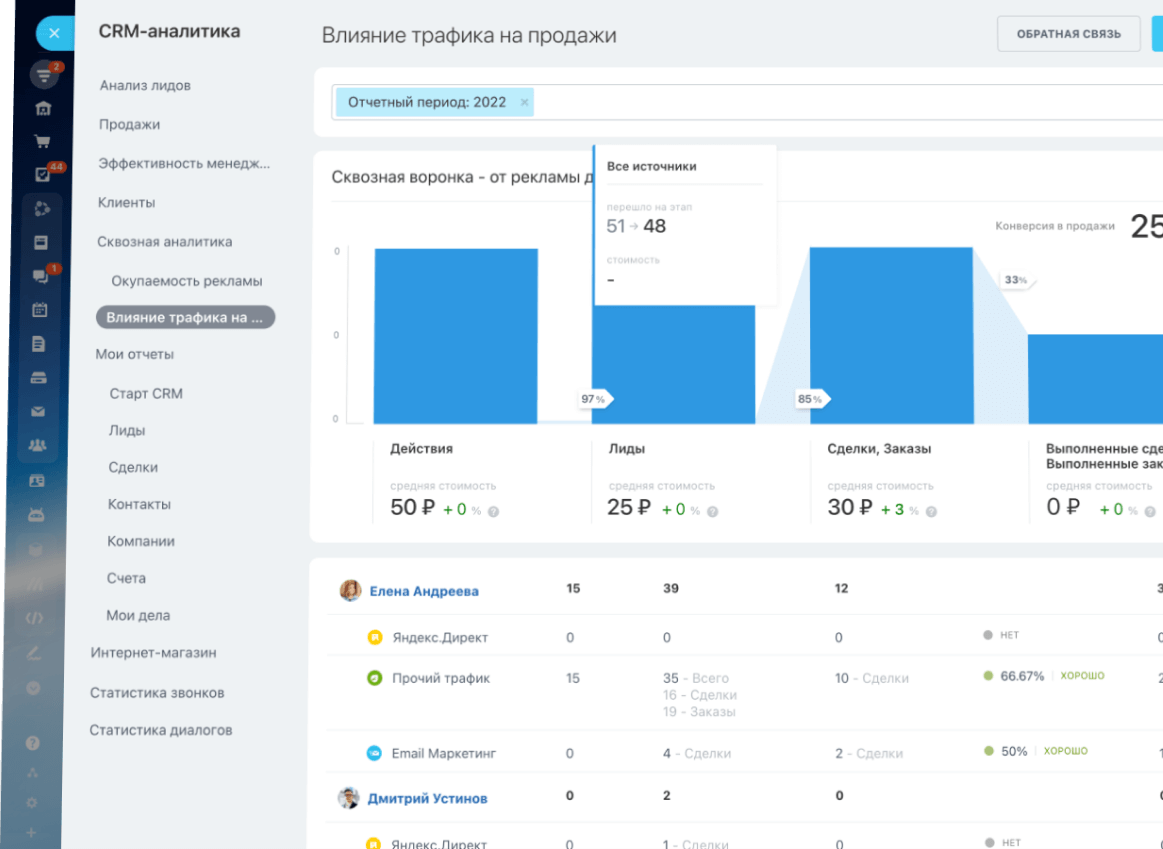Open the home icon in the left sidebar
Viewport: 1163px width, 849px height.
(x=43, y=108)
